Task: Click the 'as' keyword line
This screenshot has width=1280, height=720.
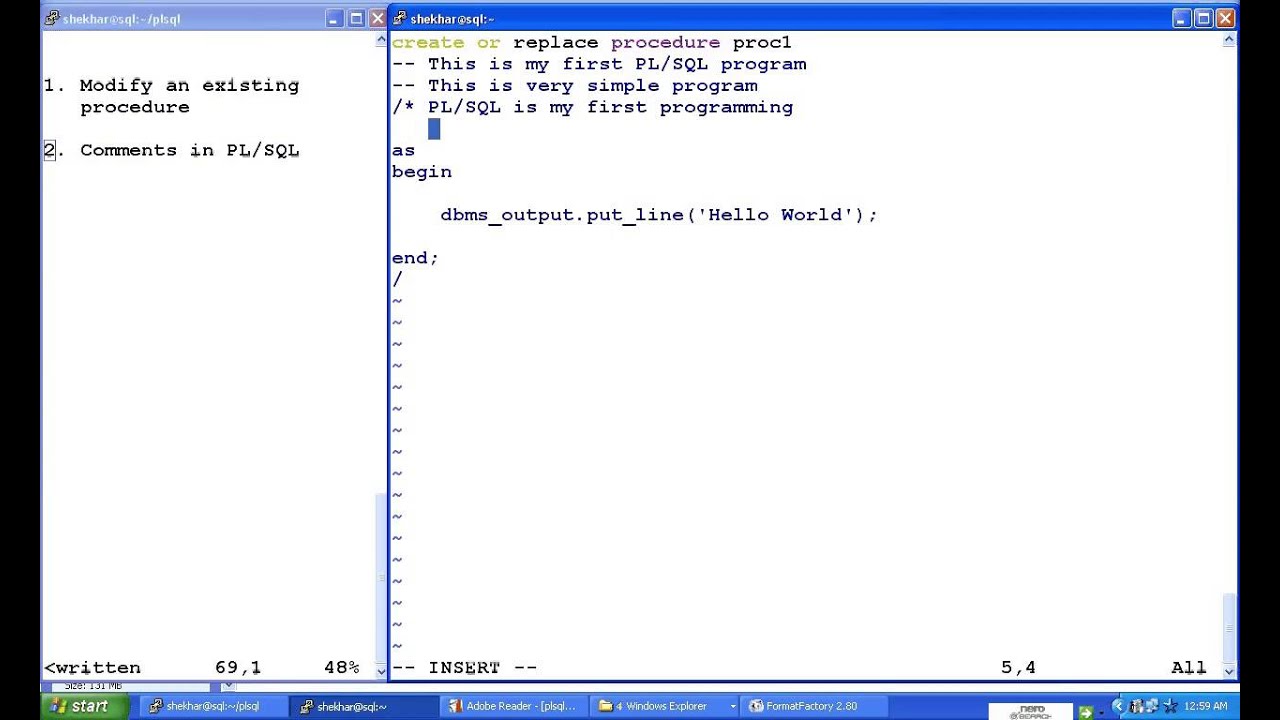Action: click(403, 150)
